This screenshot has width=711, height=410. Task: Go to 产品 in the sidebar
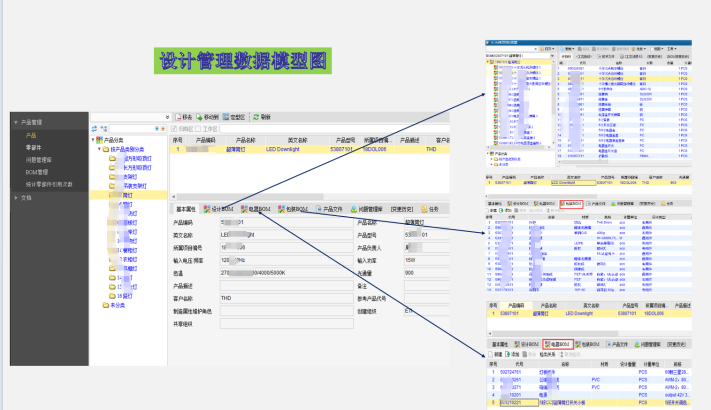click(x=31, y=135)
